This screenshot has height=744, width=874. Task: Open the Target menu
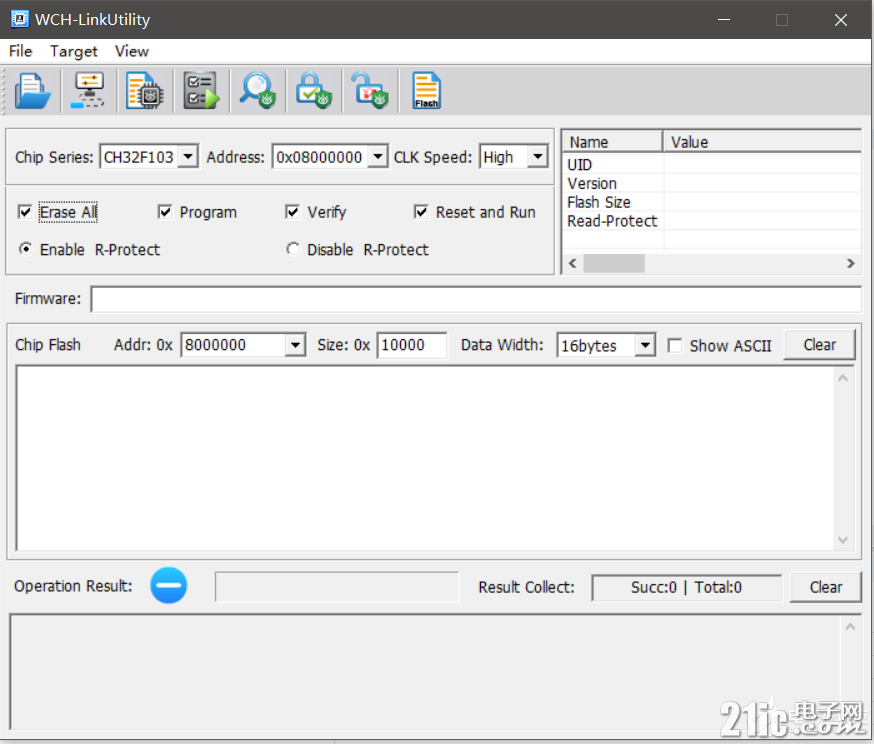click(74, 51)
